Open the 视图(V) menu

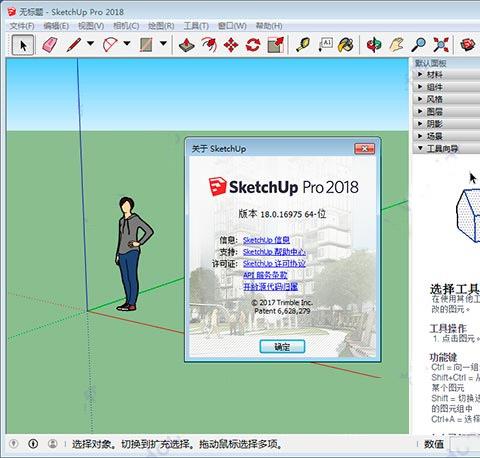pos(91,26)
